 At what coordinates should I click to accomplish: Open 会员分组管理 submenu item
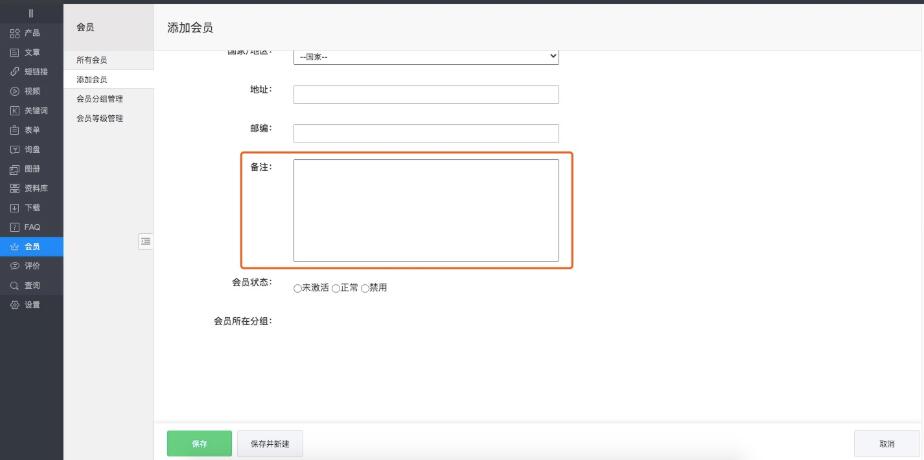tap(100, 99)
